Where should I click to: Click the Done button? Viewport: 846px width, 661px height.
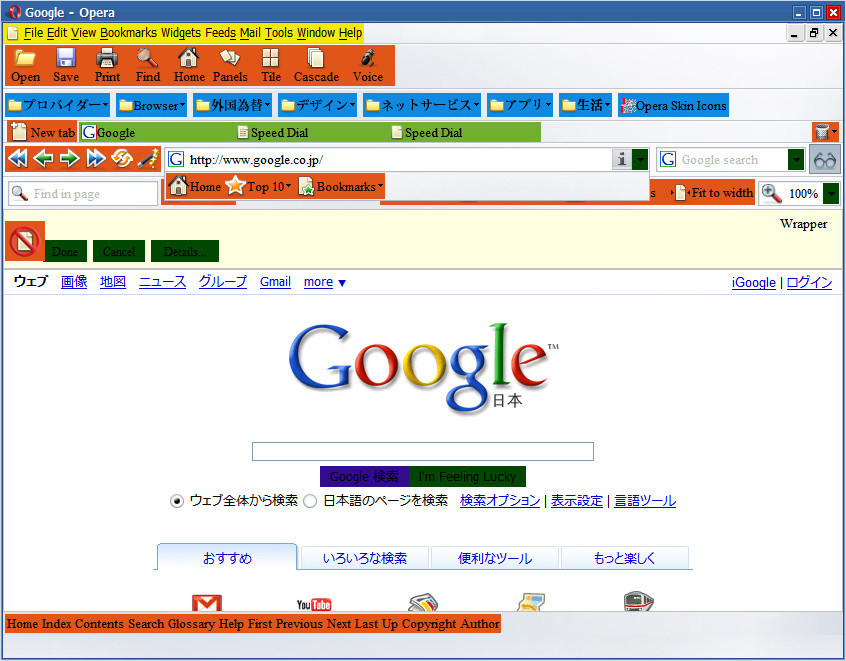click(65, 251)
